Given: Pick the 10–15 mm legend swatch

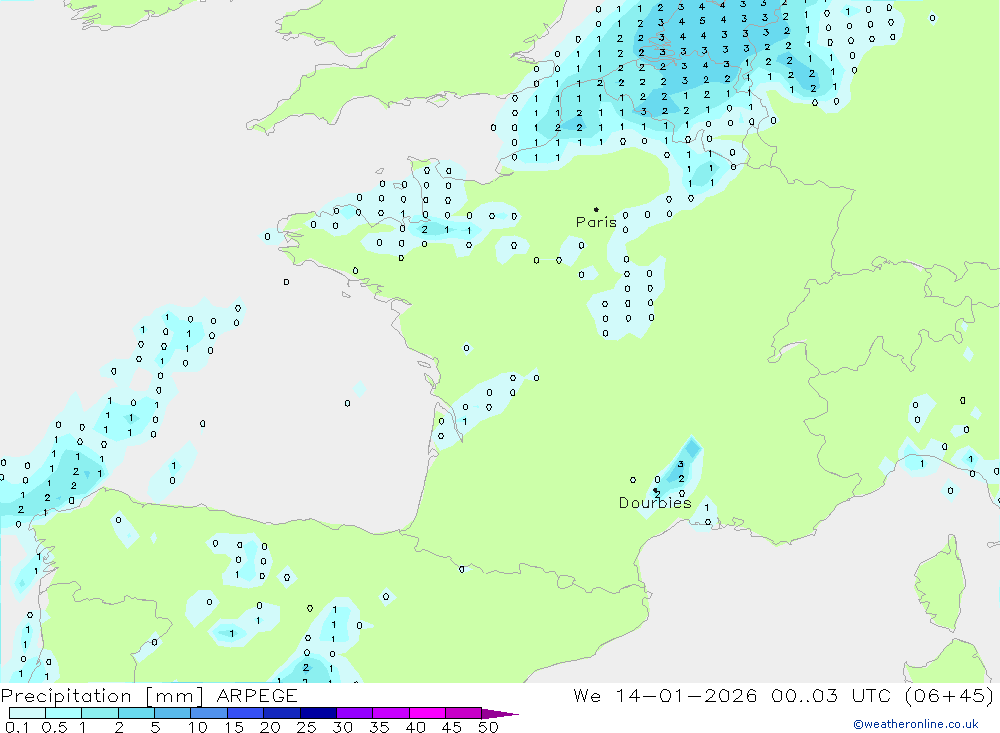Looking at the screenshot, I should [209, 713].
